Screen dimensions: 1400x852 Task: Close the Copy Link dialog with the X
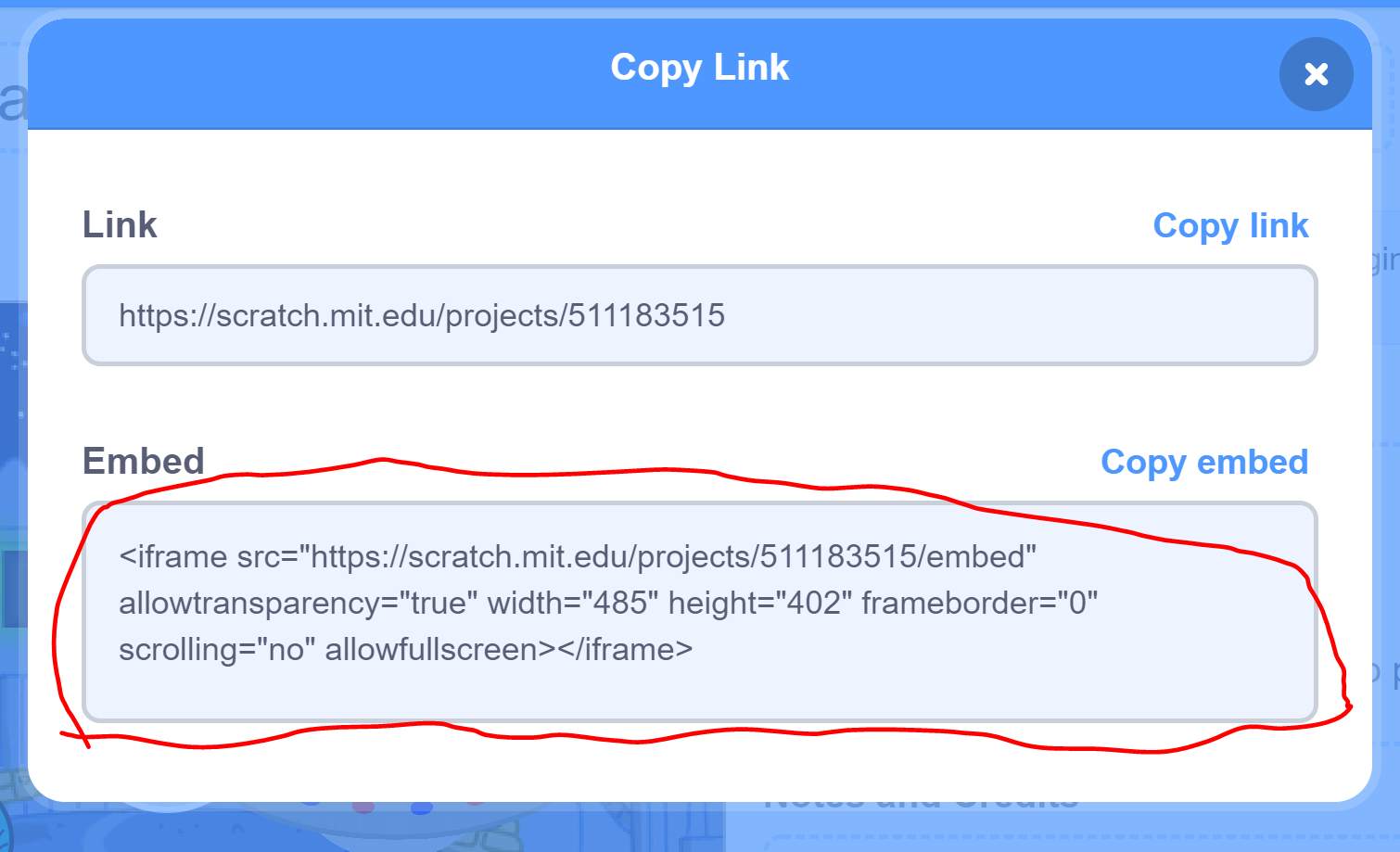(1316, 74)
